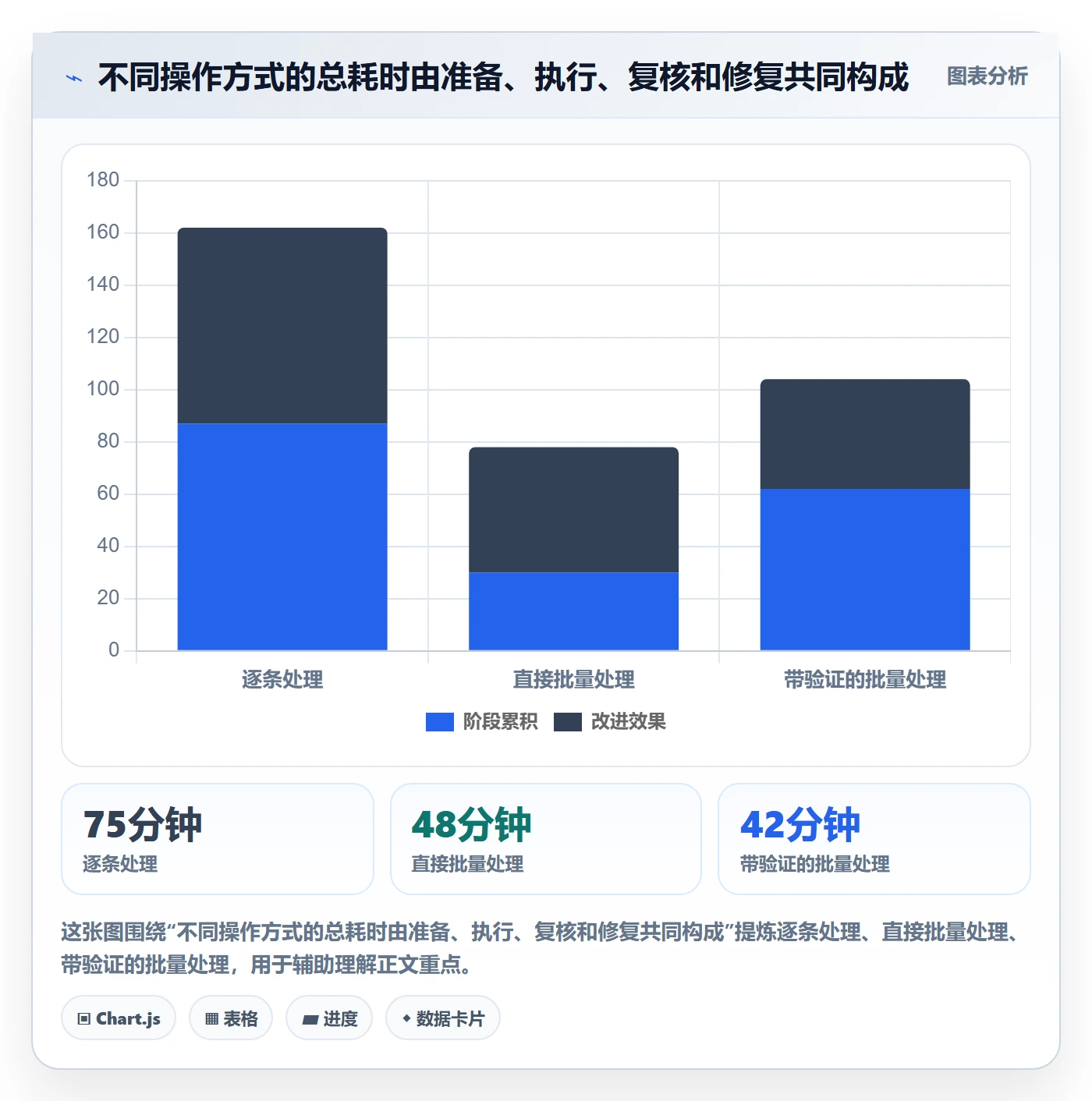Click the dark bar segment for 带验证的批量处理
This screenshot has width=1092, height=1101.
click(x=865, y=434)
